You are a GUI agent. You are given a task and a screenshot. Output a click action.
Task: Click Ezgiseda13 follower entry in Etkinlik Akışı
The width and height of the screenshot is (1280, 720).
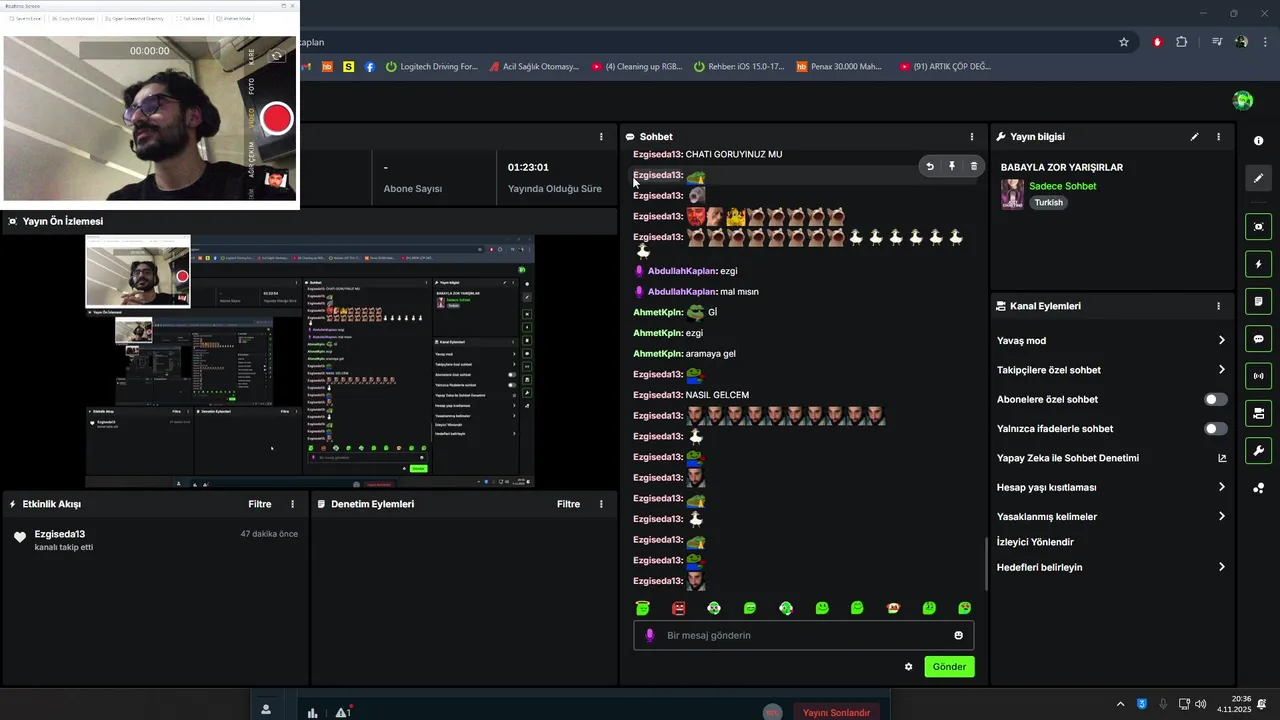click(x=154, y=540)
